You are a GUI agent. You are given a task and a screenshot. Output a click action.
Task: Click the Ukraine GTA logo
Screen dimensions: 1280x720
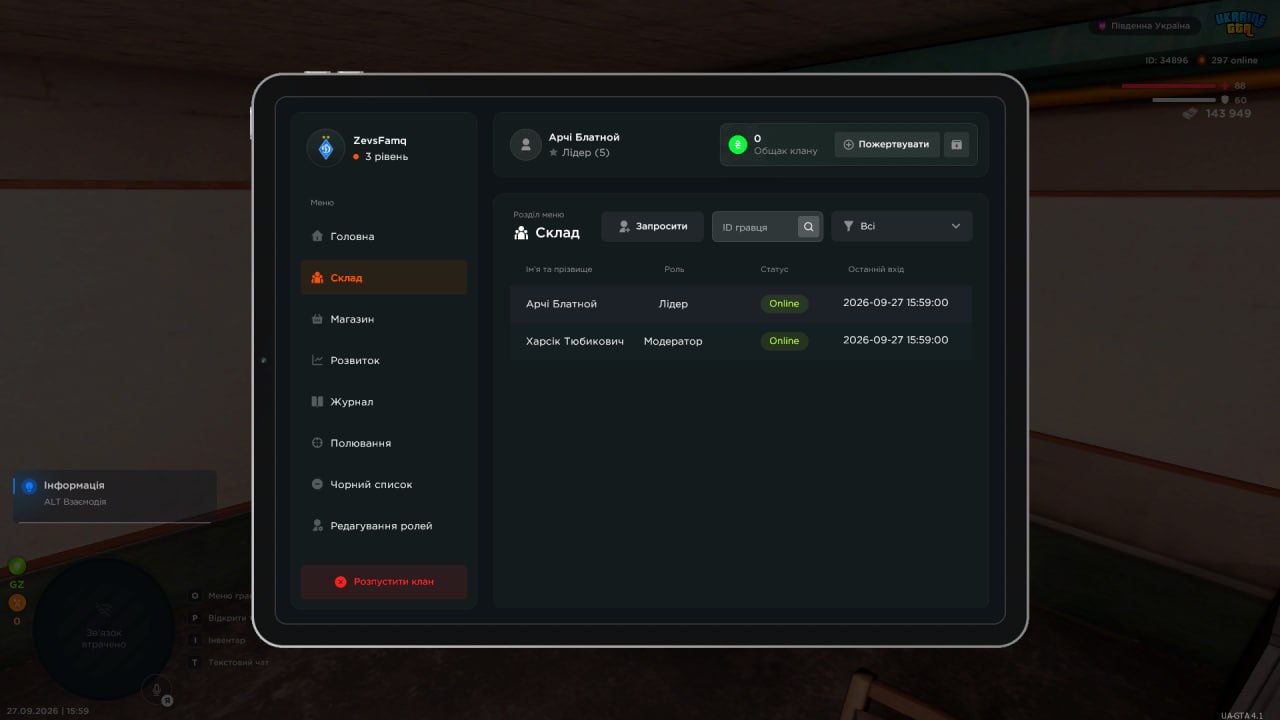(x=1241, y=24)
